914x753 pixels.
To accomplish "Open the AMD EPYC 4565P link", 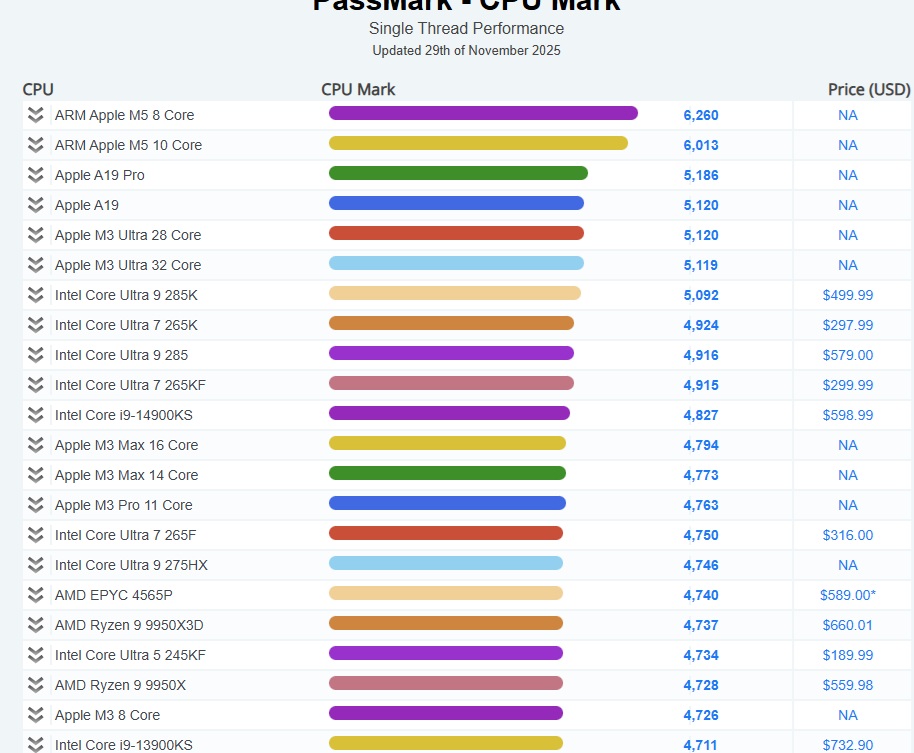I will point(114,595).
